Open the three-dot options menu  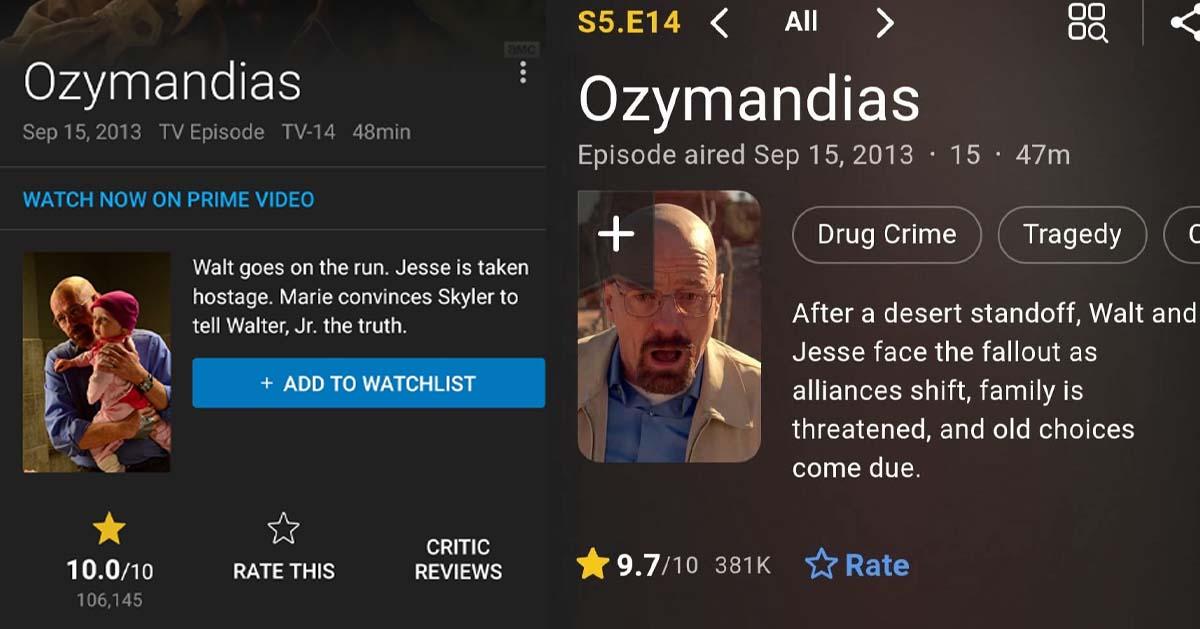pyautogui.click(x=522, y=72)
